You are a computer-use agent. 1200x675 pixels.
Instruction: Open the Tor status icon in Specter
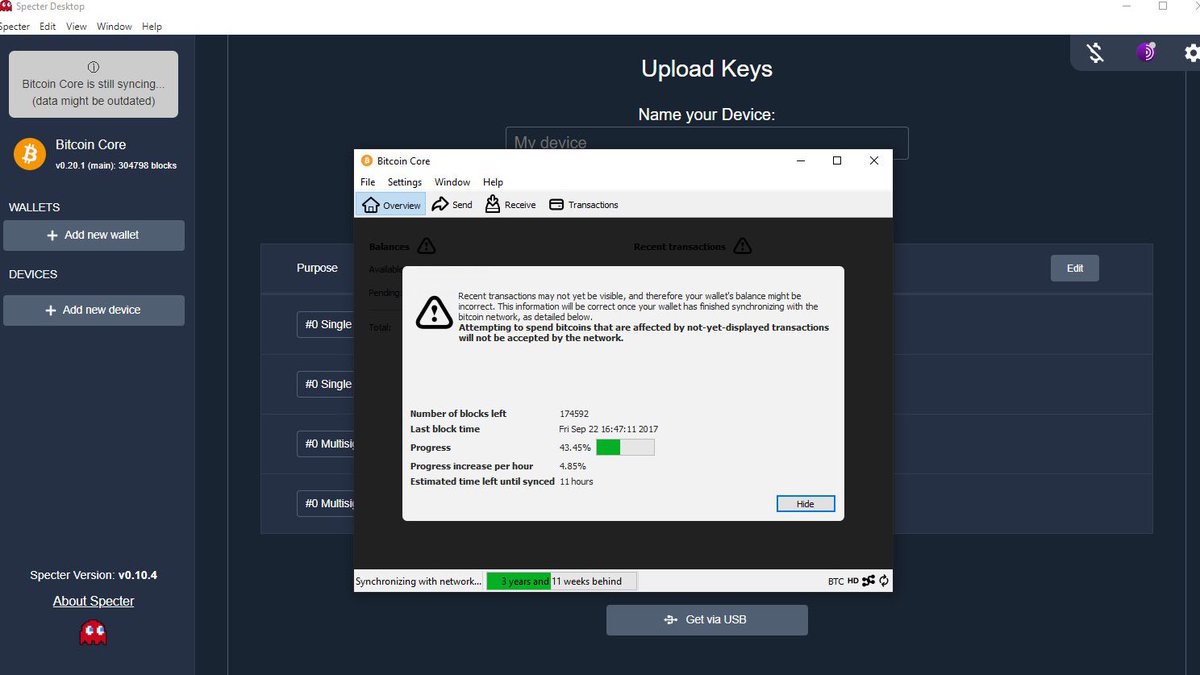[x=1146, y=52]
